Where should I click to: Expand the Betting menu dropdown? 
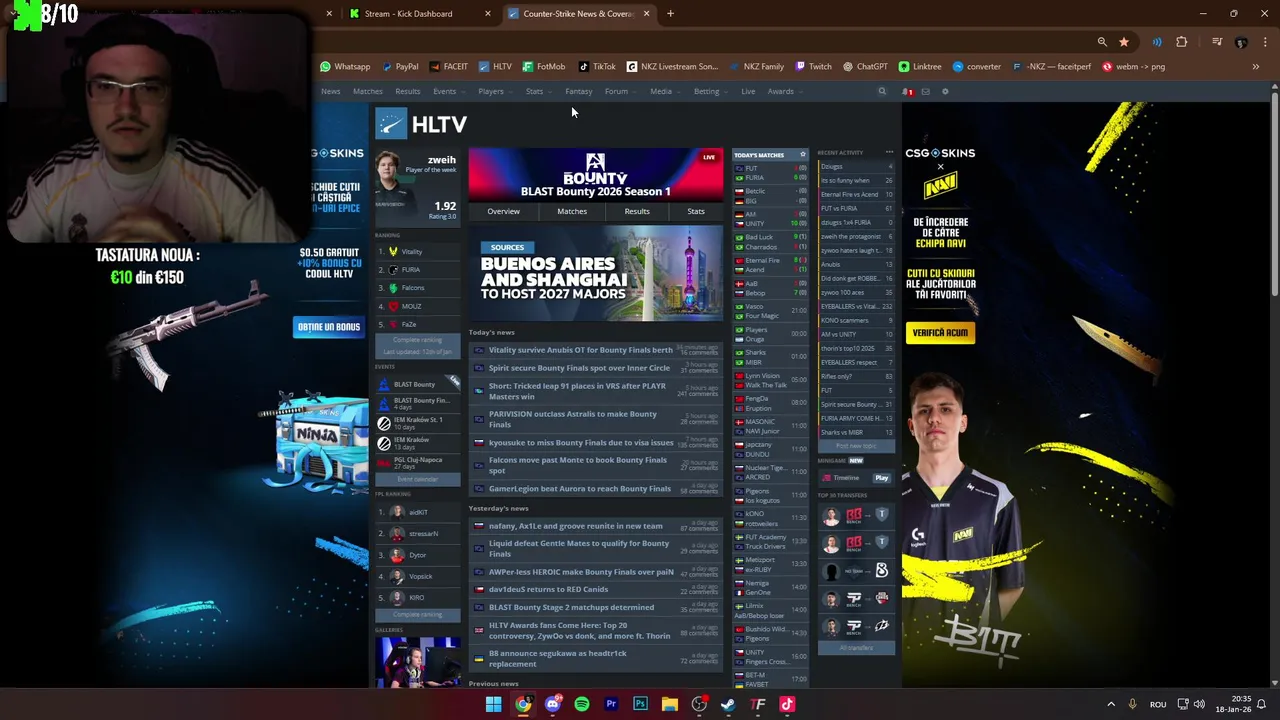(709, 92)
